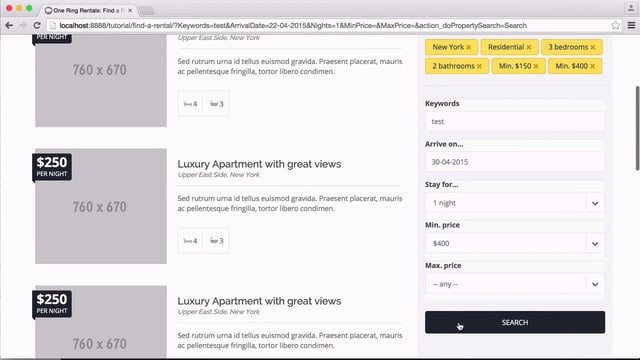
Task: Open Chrome hamburger menu
Action: [631, 25]
